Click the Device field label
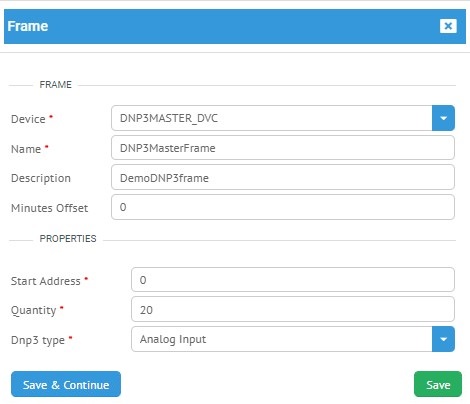Screen dimensions: 470x404 tap(28, 119)
